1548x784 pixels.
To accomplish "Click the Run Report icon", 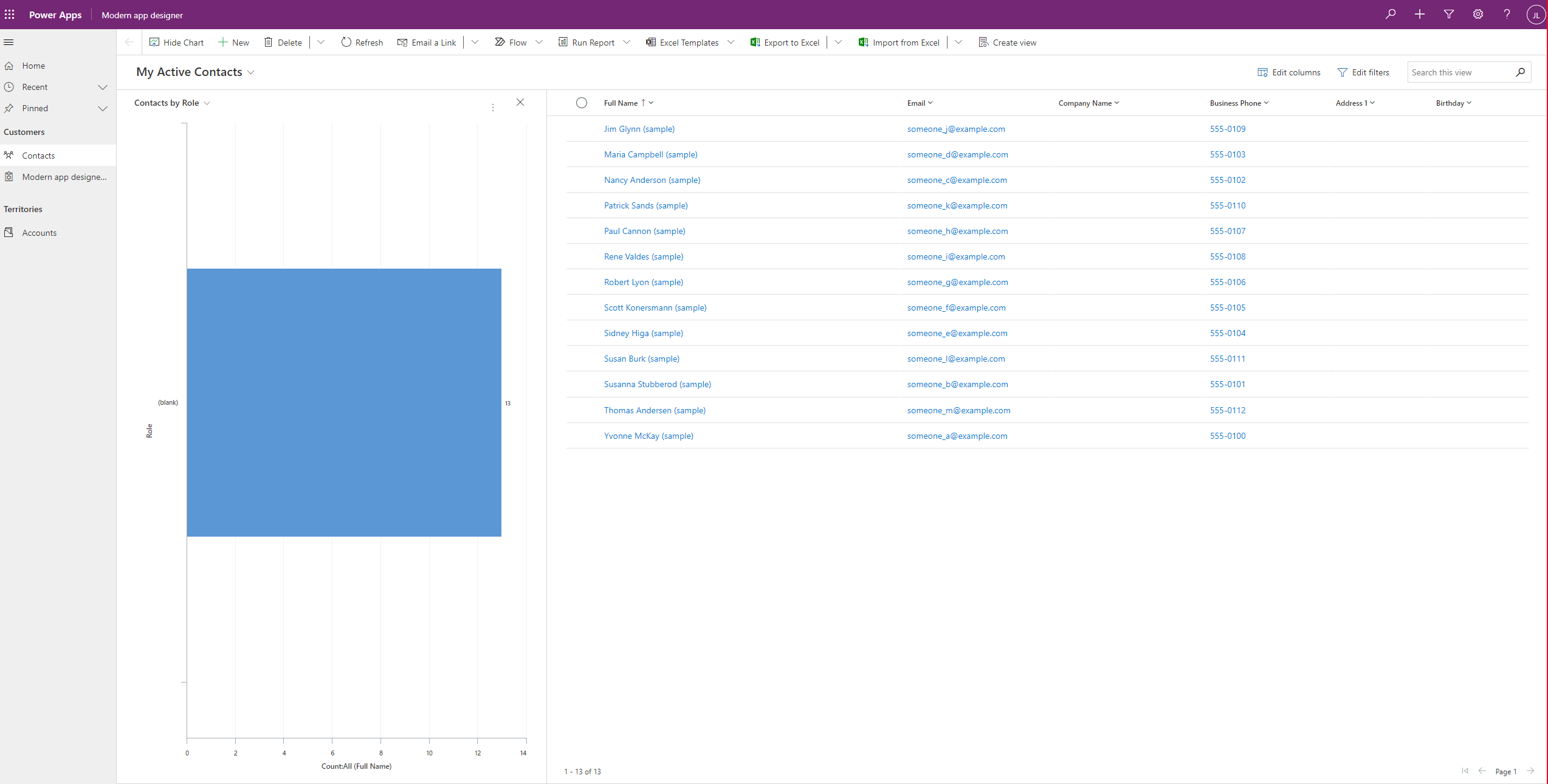I will pos(562,42).
